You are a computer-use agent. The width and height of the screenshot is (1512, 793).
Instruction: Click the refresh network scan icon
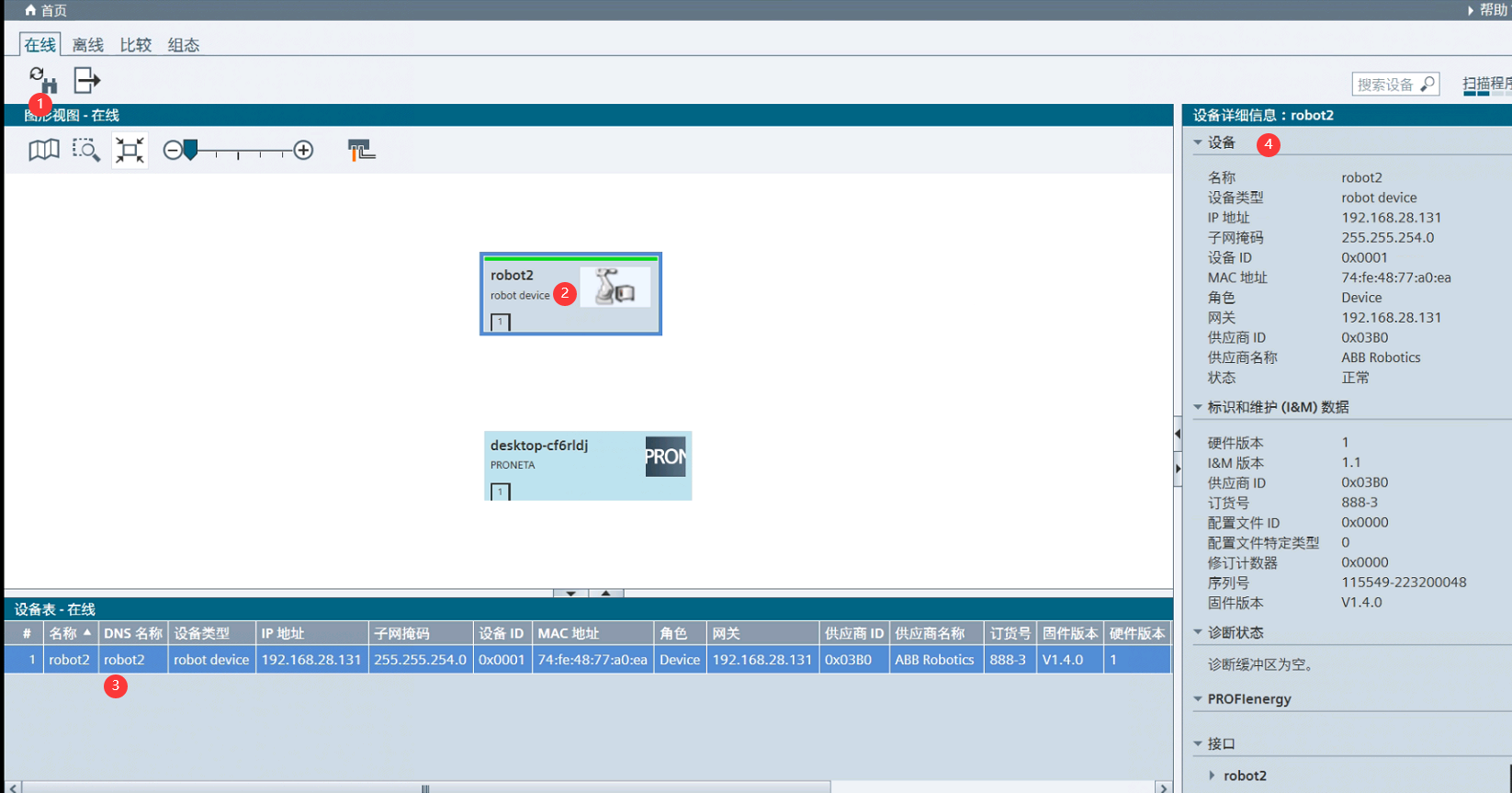[x=42, y=80]
